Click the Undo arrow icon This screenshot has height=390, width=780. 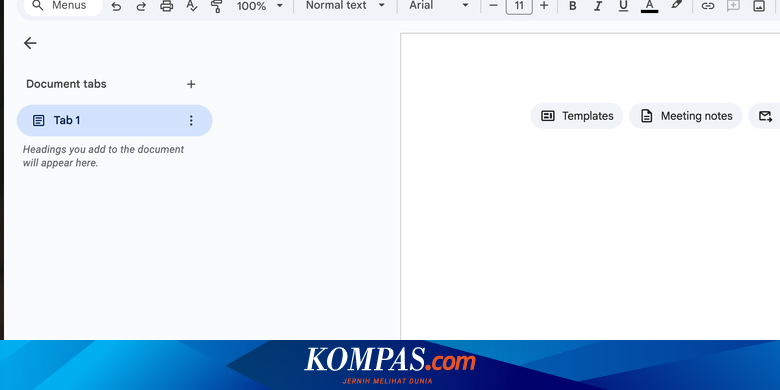pos(116,6)
